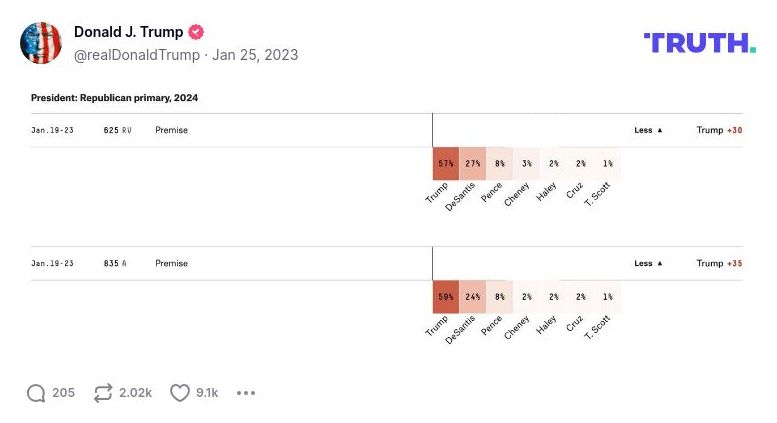Click the 59% Trump color cell
The image size is (777, 423).
coord(445,297)
